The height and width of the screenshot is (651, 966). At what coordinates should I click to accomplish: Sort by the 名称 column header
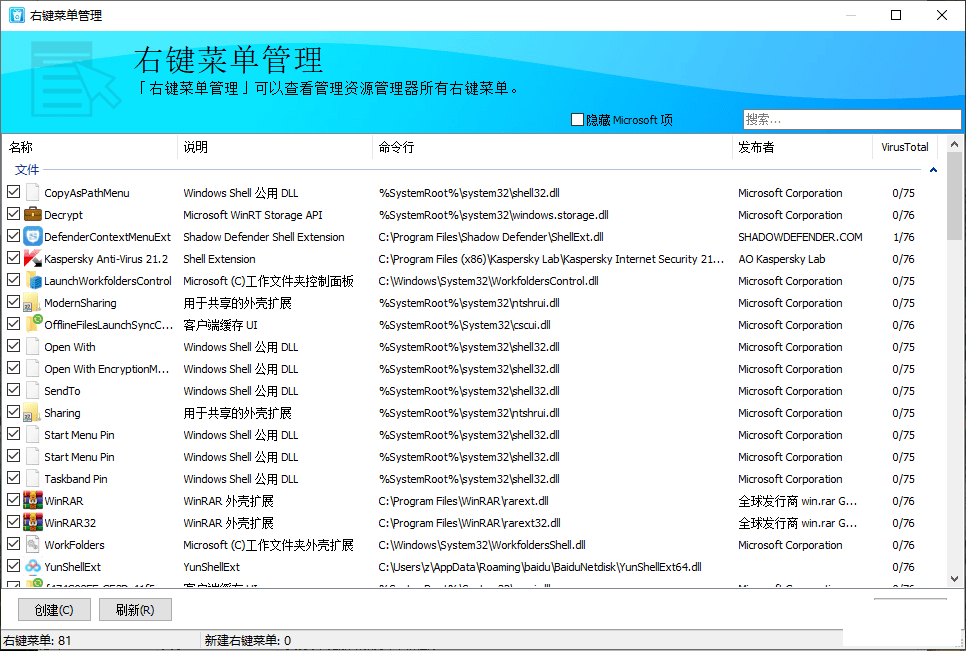(x=91, y=147)
